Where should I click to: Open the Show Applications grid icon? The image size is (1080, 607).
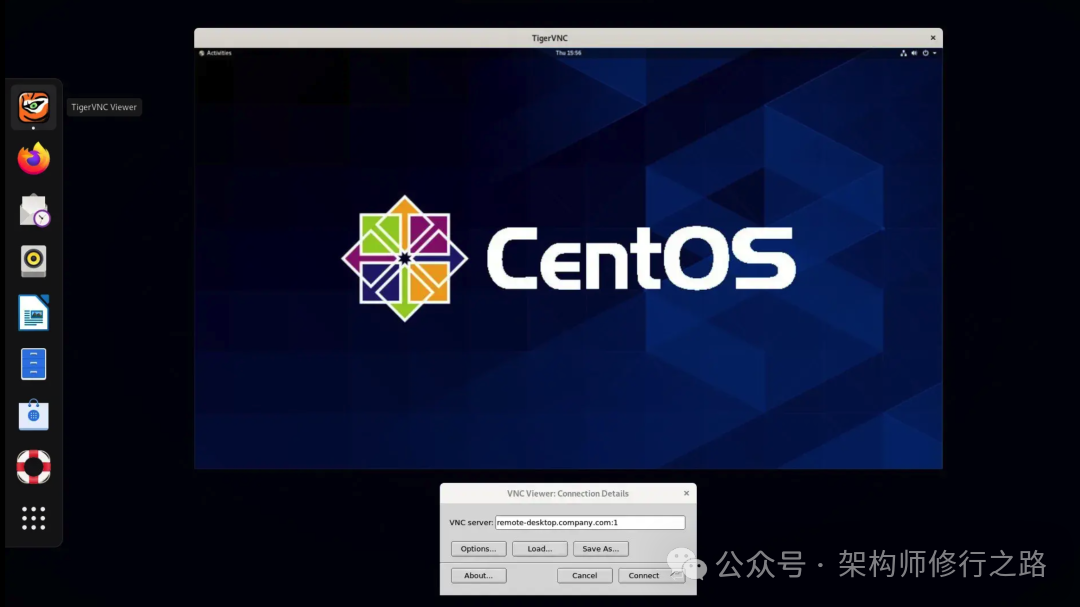coord(33,518)
